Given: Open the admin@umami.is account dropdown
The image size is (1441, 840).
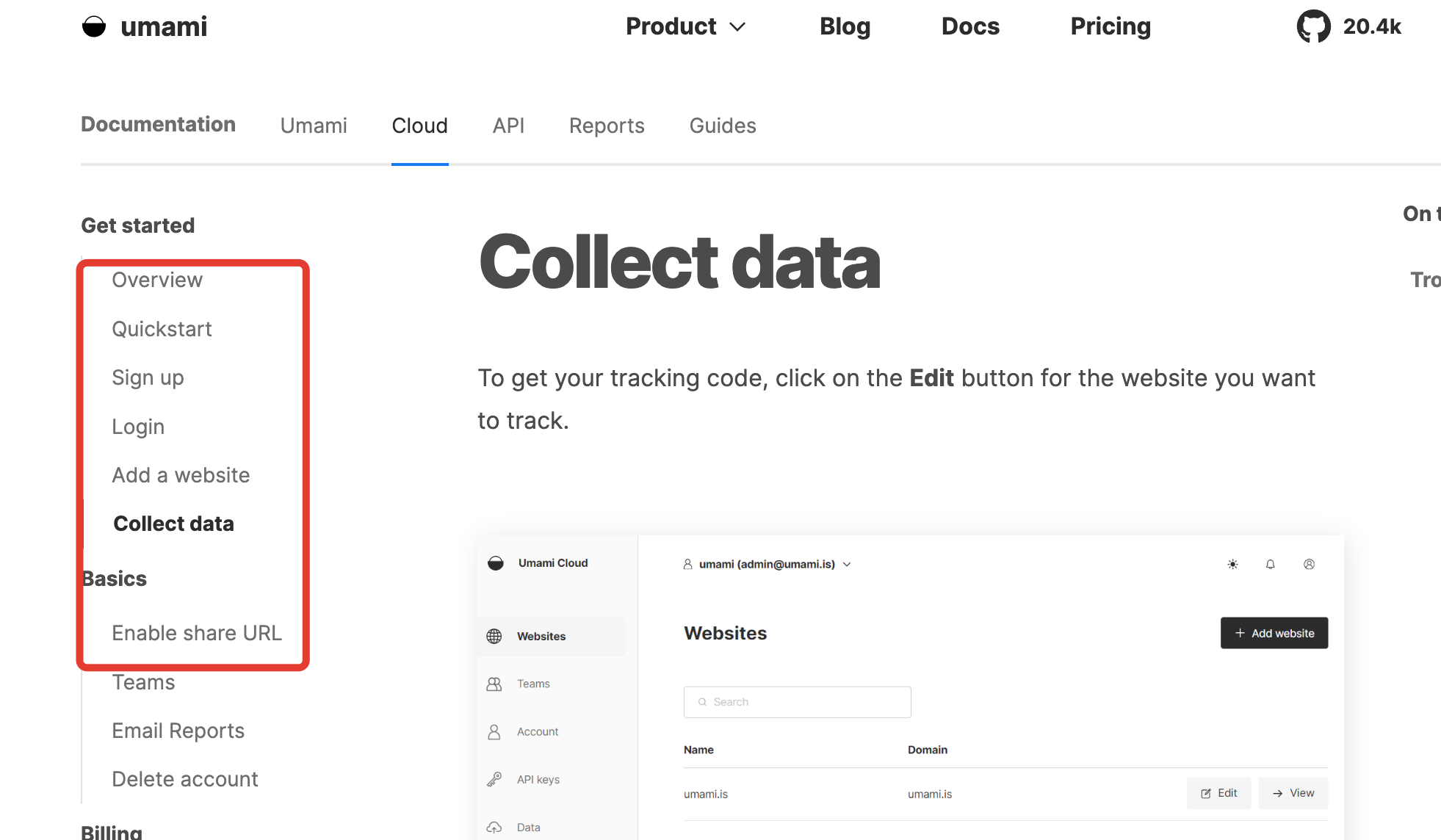Looking at the screenshot, I should pyautogui.click(x=767, y=564).
